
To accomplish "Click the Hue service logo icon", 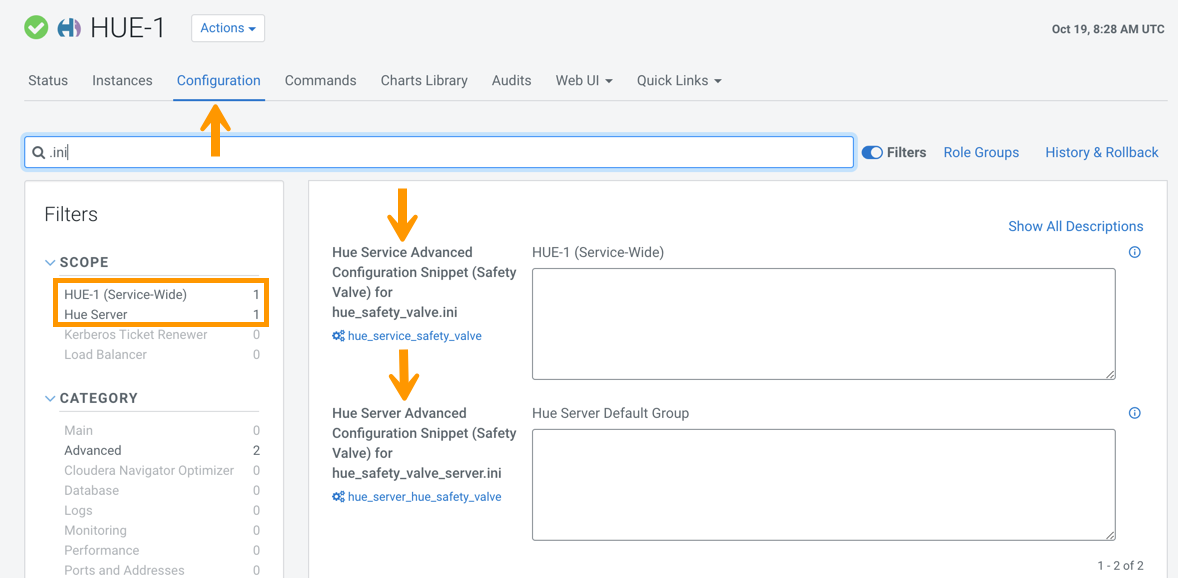I will 69,28.
